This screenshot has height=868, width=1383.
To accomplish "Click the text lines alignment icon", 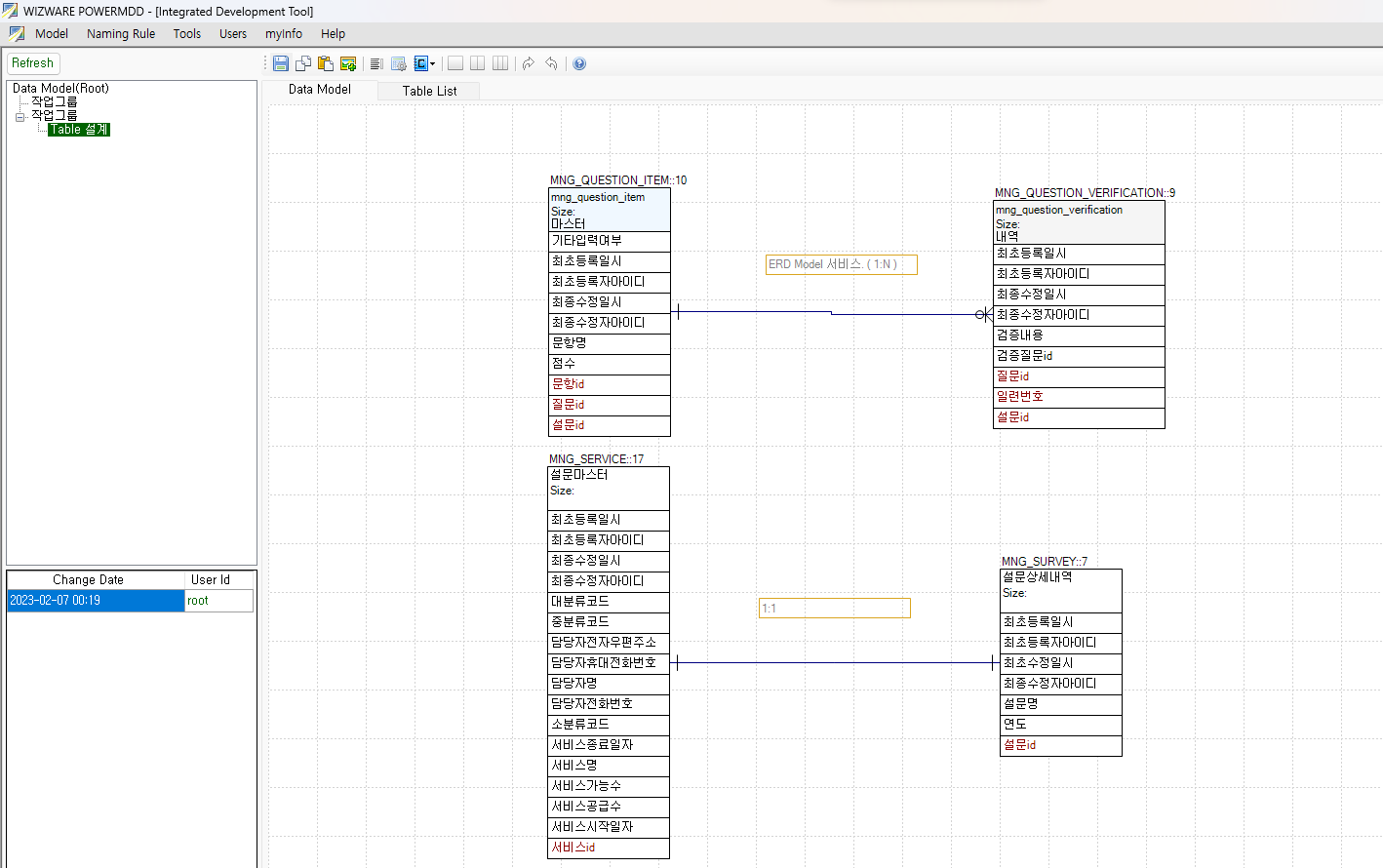I will coord(376,63).
